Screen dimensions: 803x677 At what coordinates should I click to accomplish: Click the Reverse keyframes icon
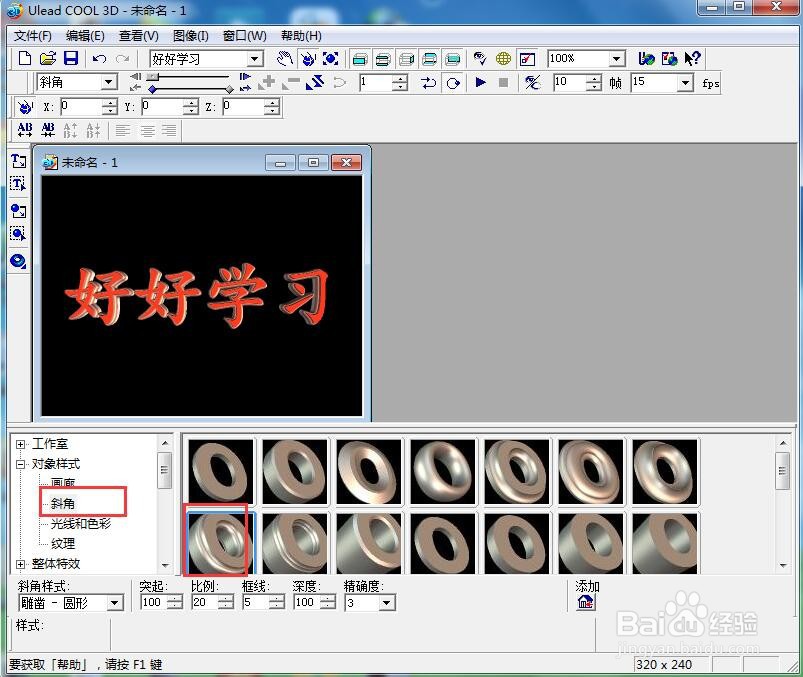tap(314, 82)
